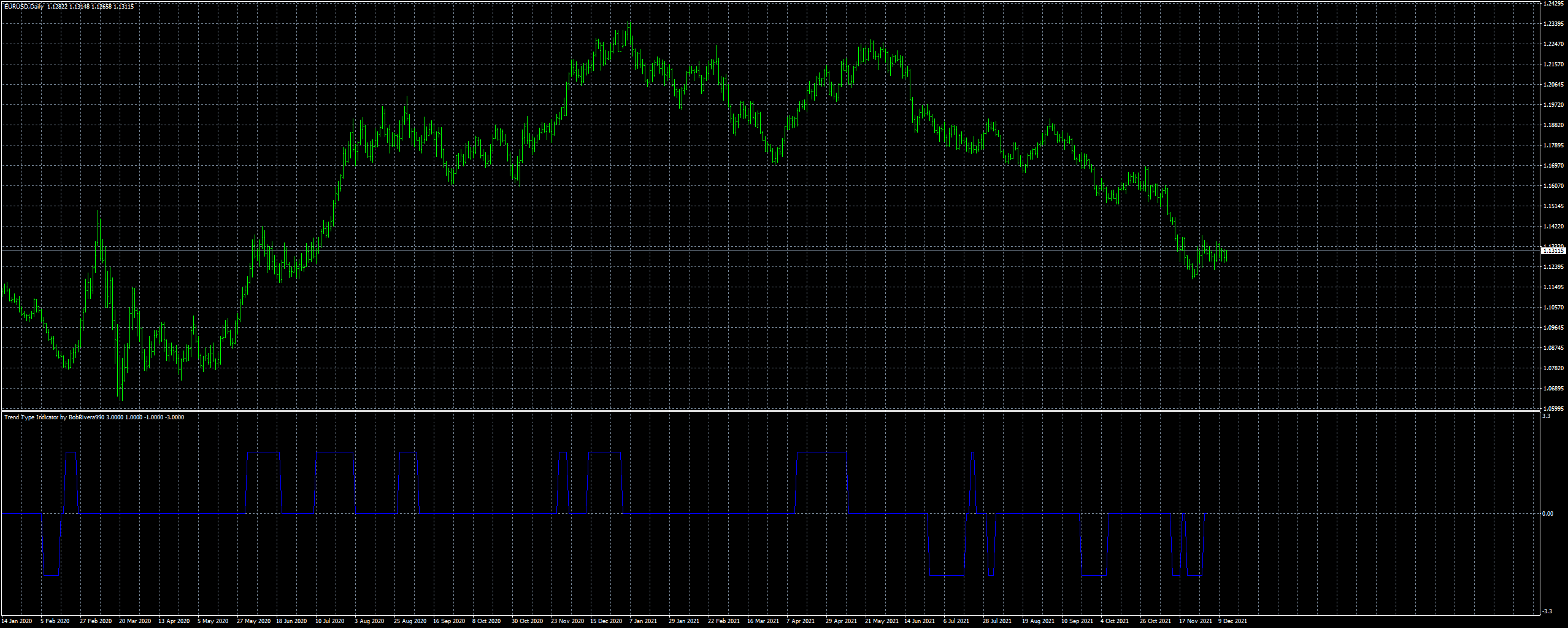Click the 23 Nov 2020 date label
Viewport: 1568px width, 628px height.
click(x=567, y=621)
